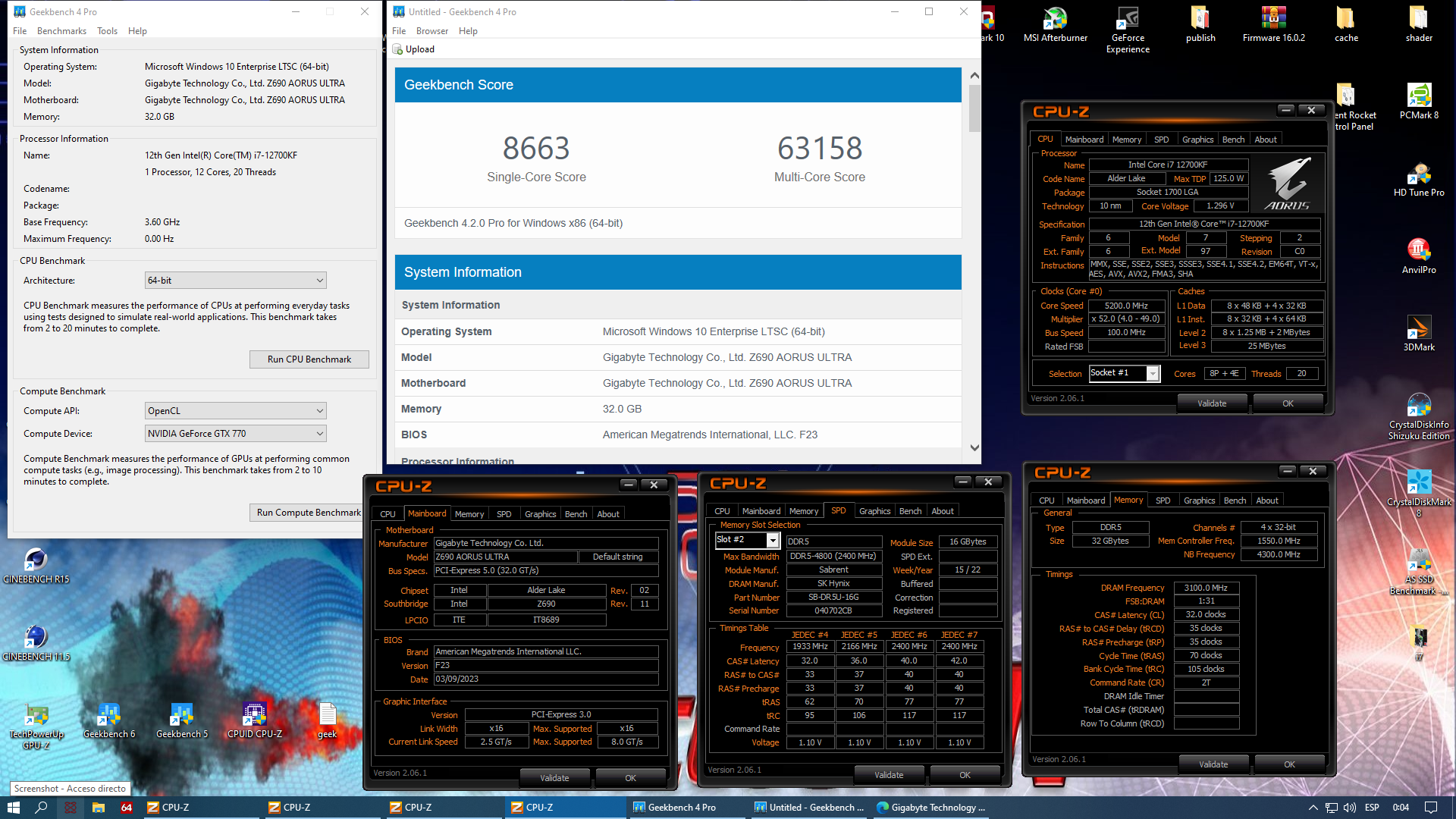Open Firmware 16.0.2 archive icon
1456x819 pixels.
tap(1273, 24)
